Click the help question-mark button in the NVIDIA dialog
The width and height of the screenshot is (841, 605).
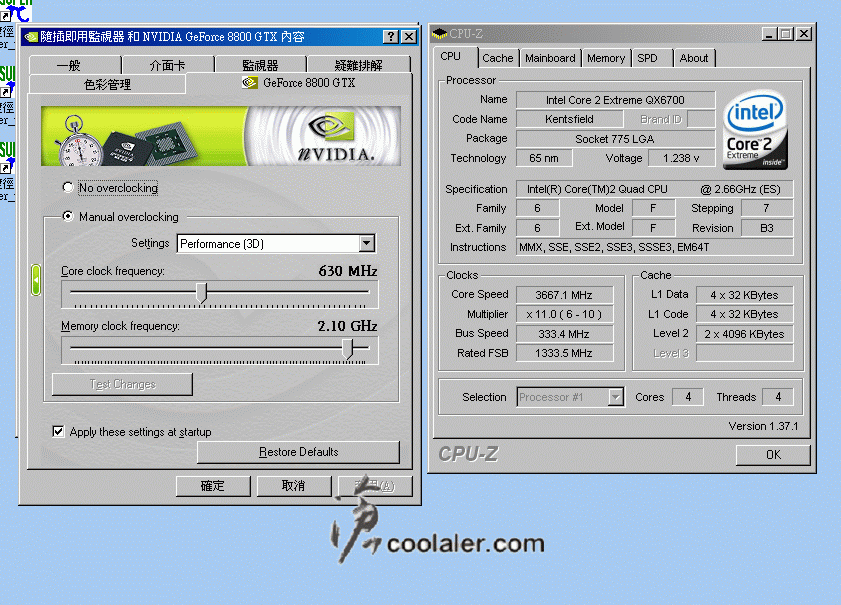tap(391, 36)
